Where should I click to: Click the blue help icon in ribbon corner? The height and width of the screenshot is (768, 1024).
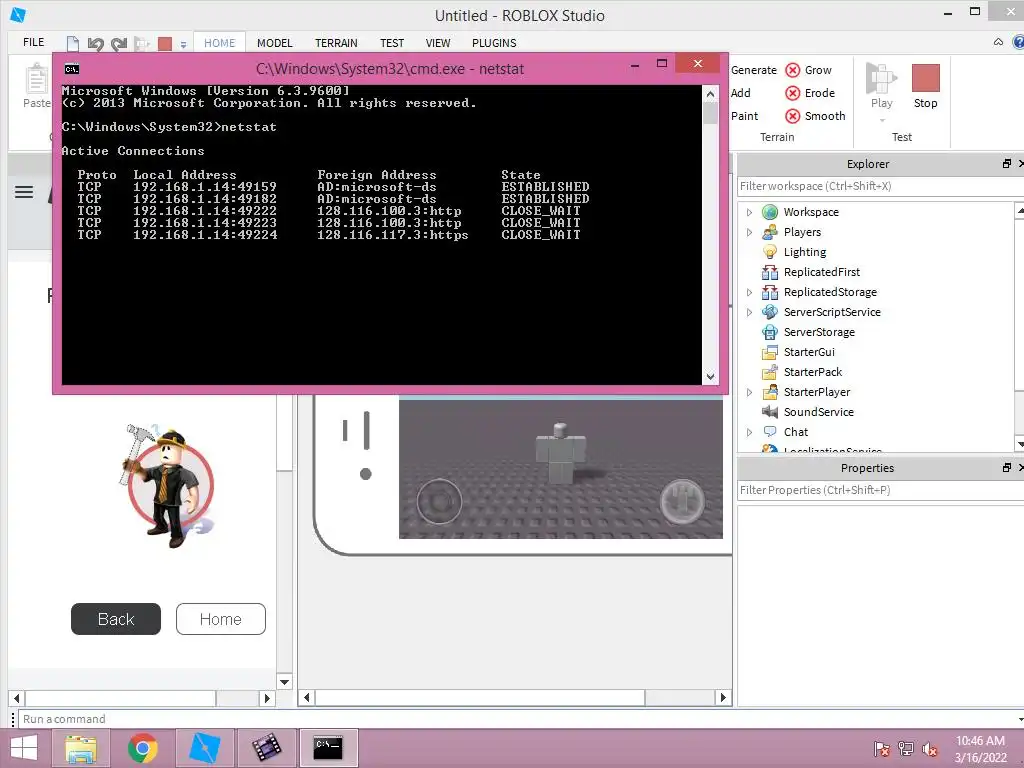coord(1018,42)
